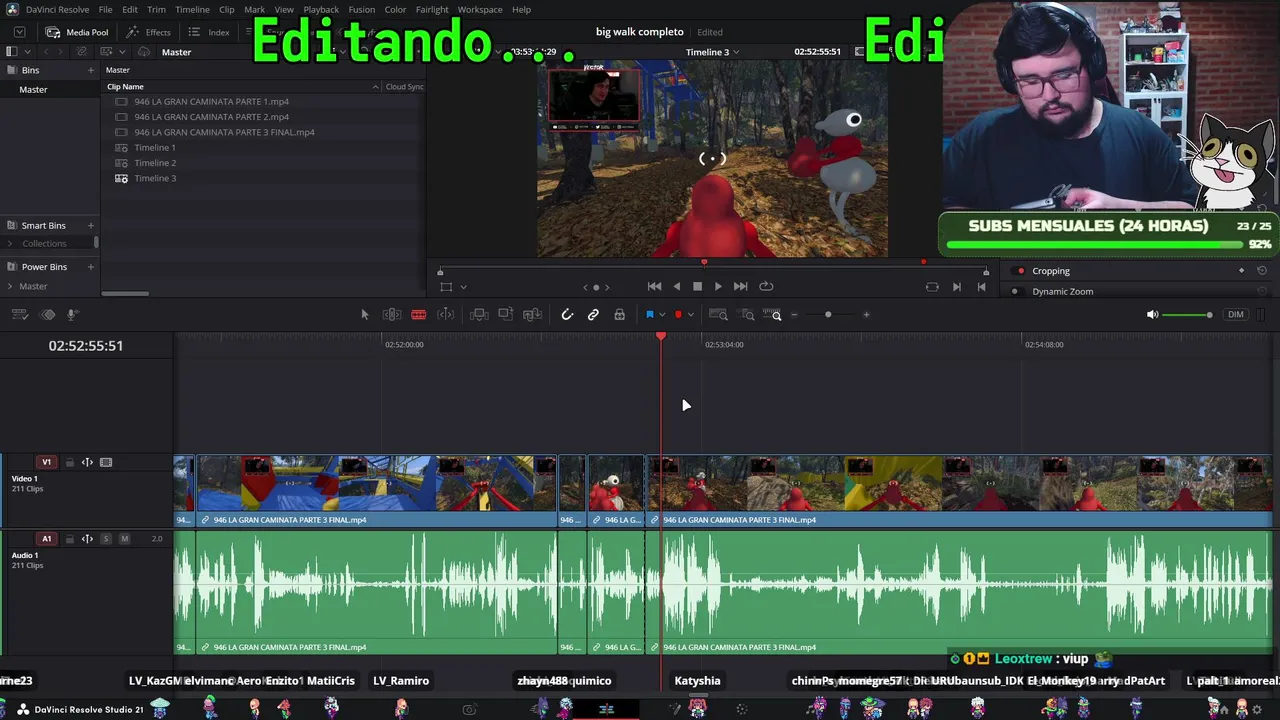The image size is (1280, 720).
Task: Toggle the Media Pool panel button
Action: (77, 32)
